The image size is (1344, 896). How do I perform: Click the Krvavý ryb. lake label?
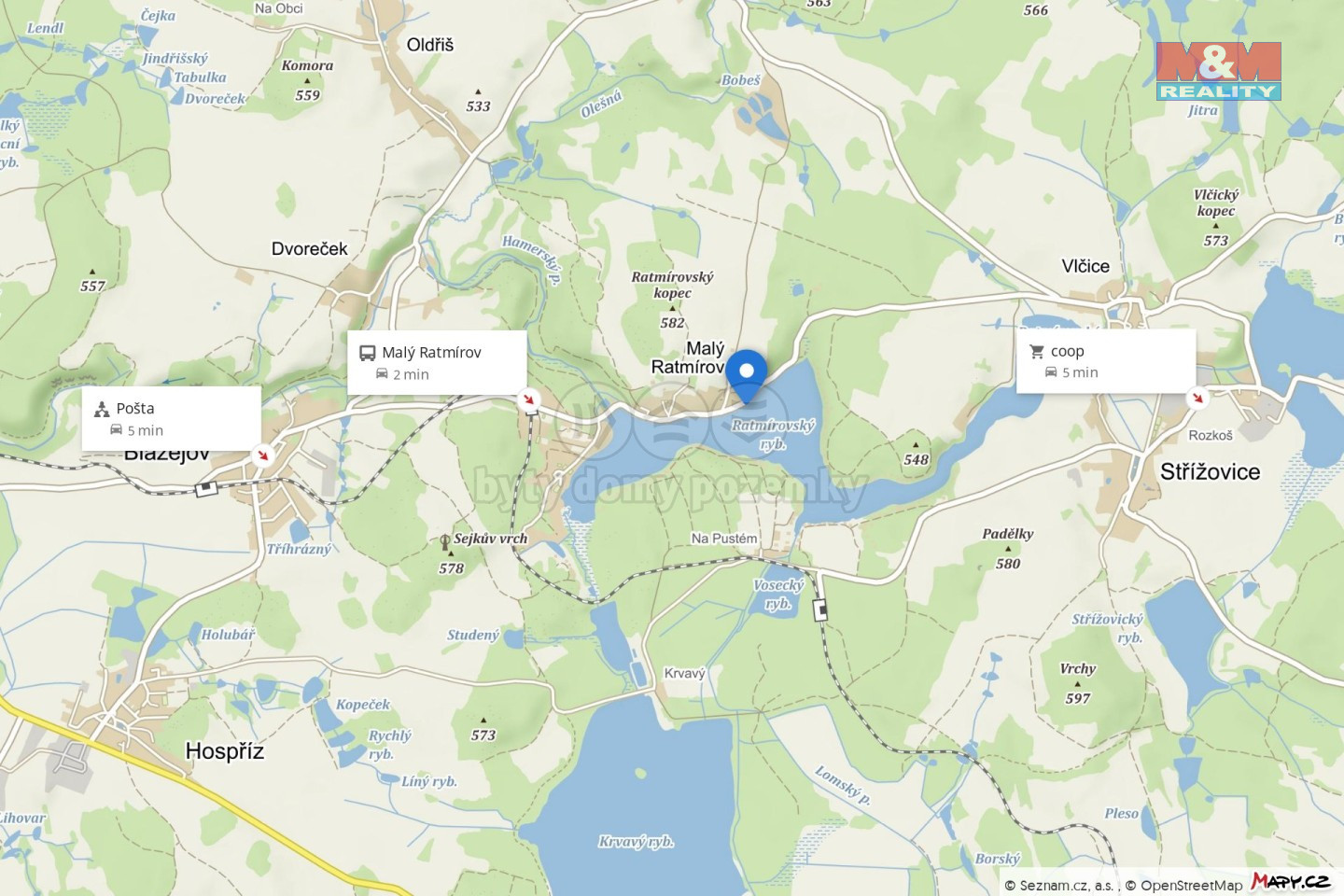[636, 842]
